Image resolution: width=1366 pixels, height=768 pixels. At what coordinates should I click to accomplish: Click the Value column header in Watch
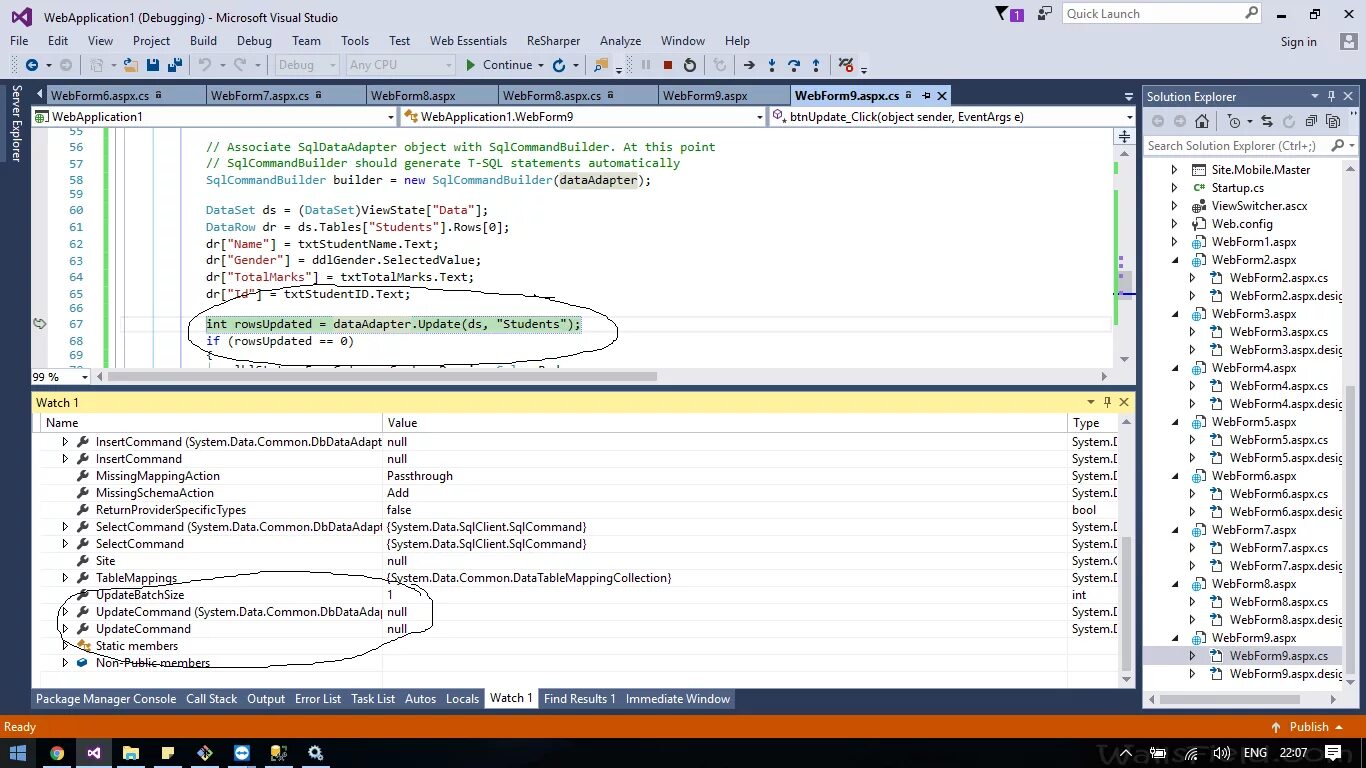[725, 423]
